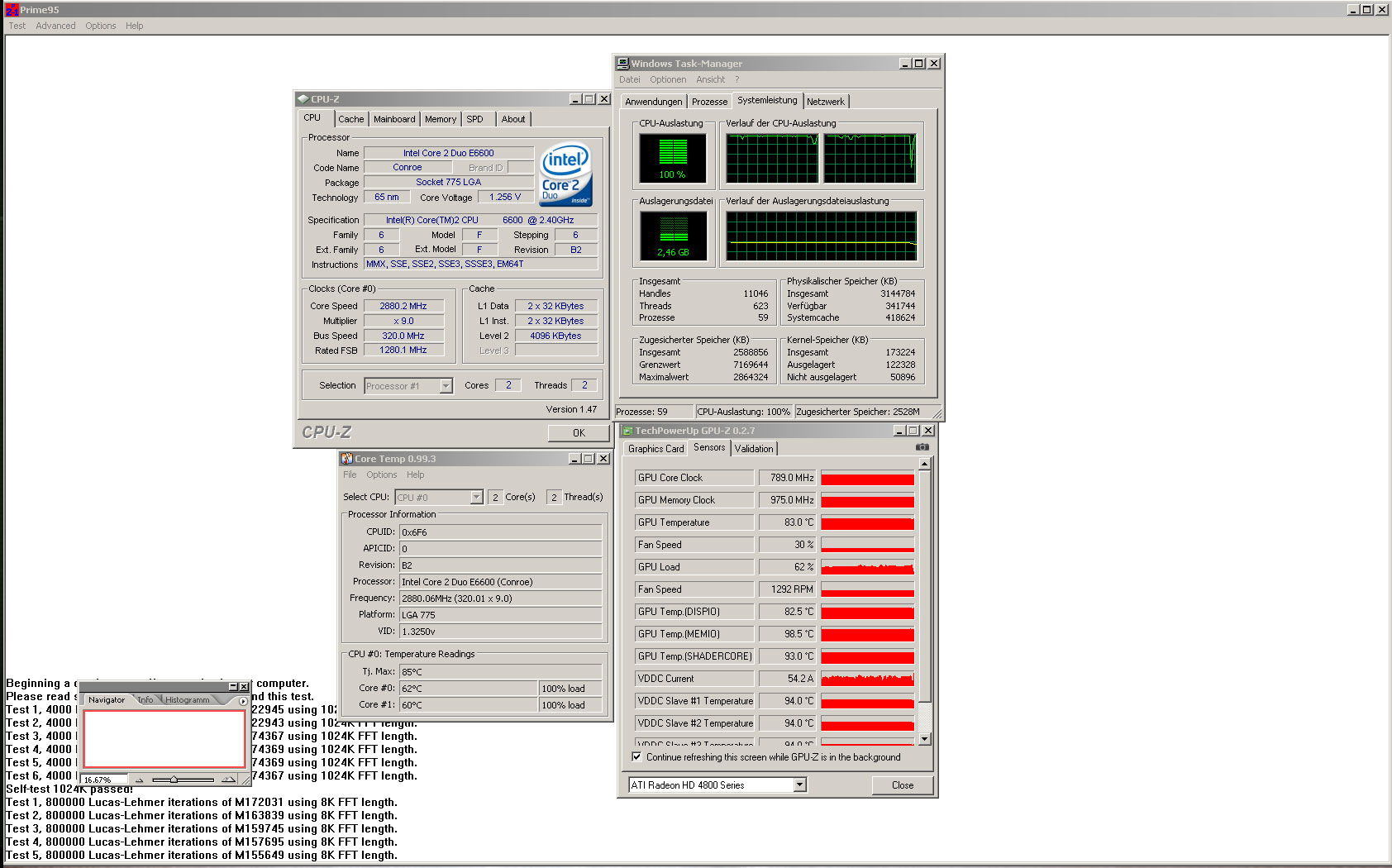Click the Prime95 title bar icon
The width and height of the screenshot is (1392, 868).
tap(12, 10)
